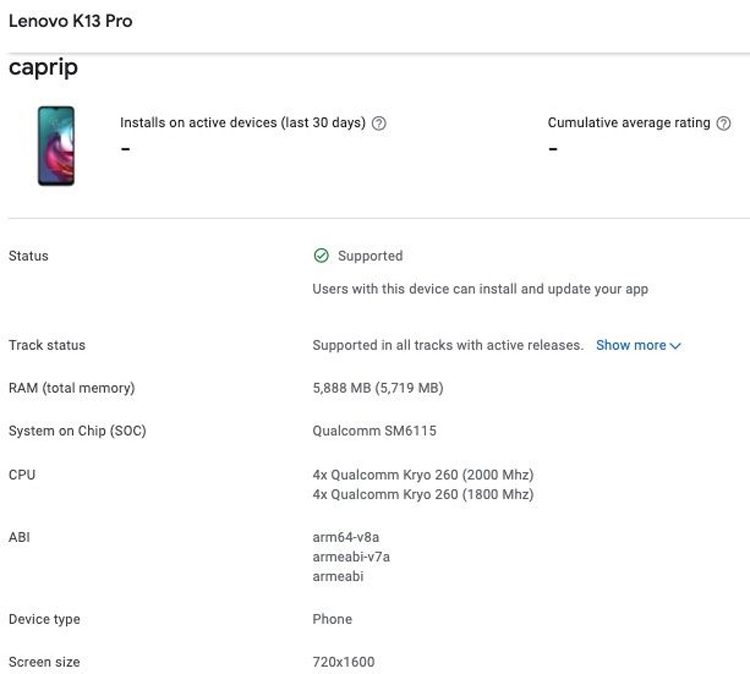750x674 pixels.
Task: Select the 2000 Mhz Kryo 260 CPU line
Action: click(423, 475)
